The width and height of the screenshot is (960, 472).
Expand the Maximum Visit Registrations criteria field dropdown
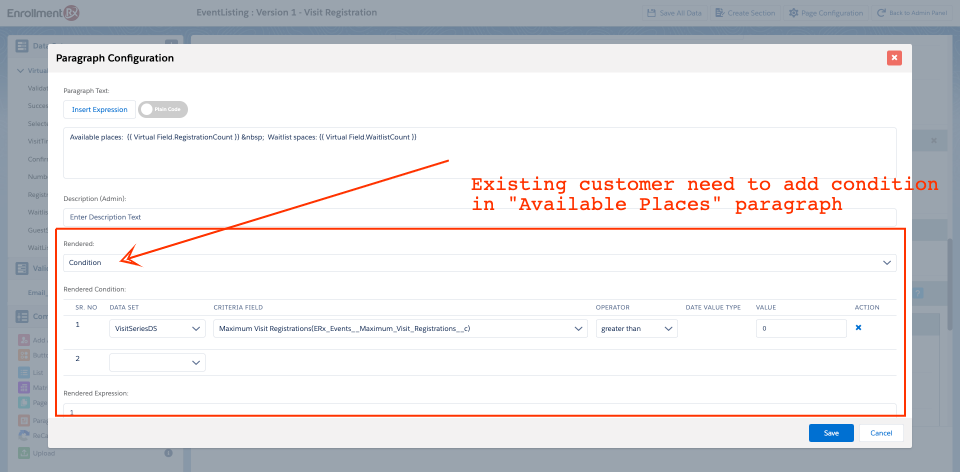click(x=400, y=328)
